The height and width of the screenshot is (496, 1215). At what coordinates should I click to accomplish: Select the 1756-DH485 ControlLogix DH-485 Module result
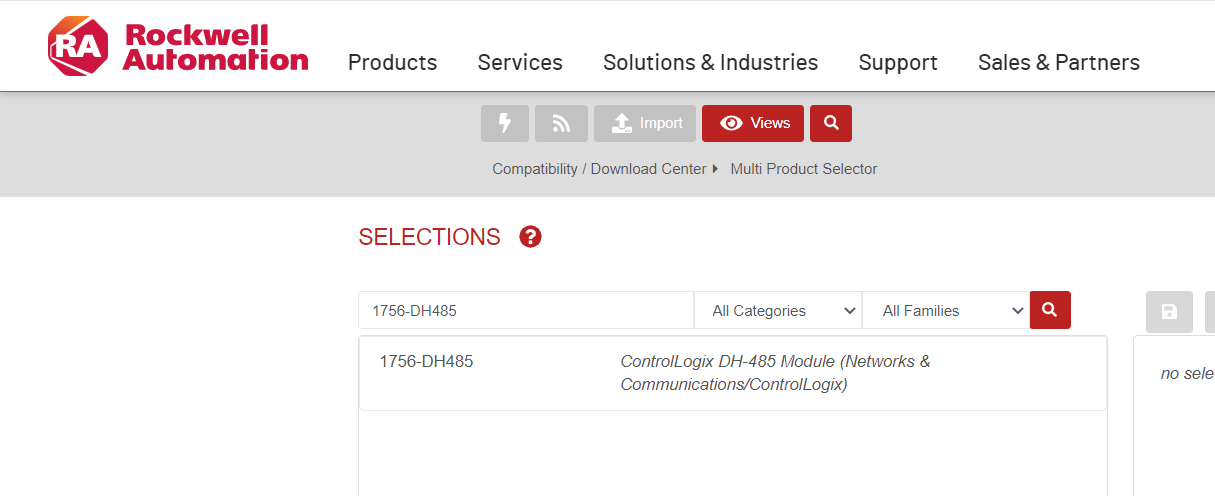click(732, 373)
